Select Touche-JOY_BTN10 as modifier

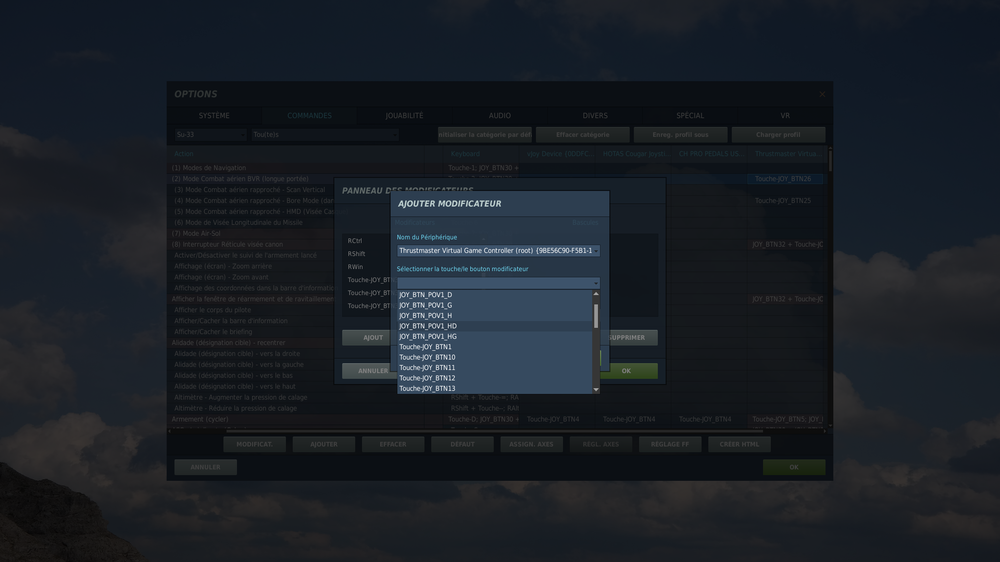[x=494, y=357]
